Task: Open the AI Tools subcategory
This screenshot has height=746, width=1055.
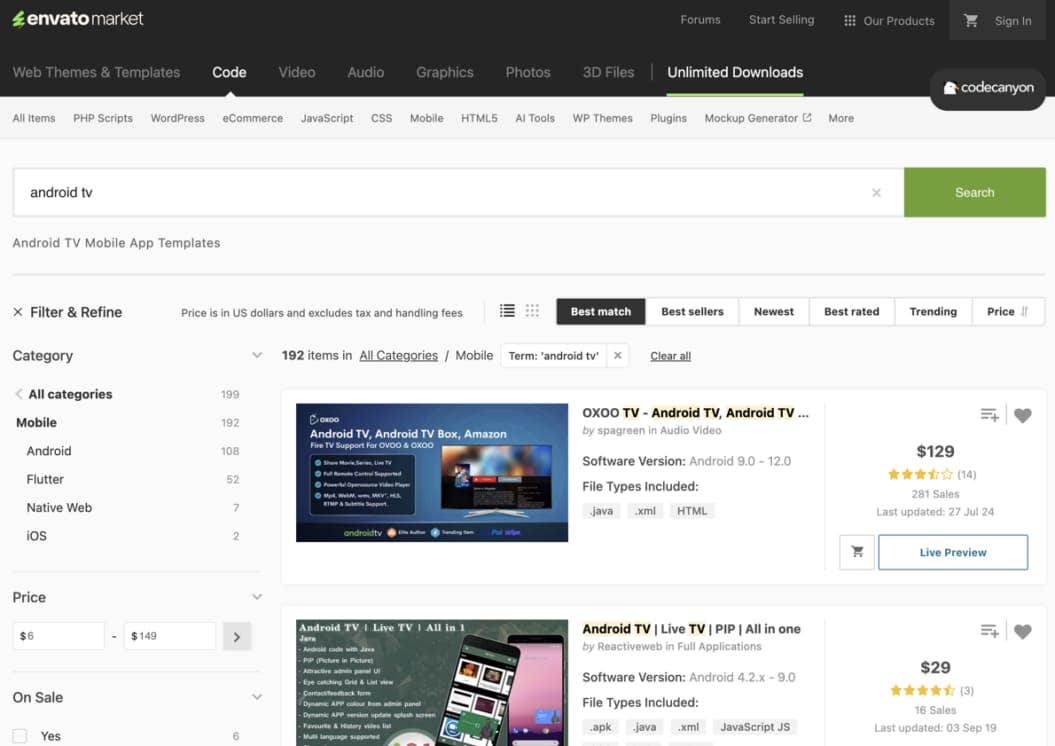Action: (535, 118)
